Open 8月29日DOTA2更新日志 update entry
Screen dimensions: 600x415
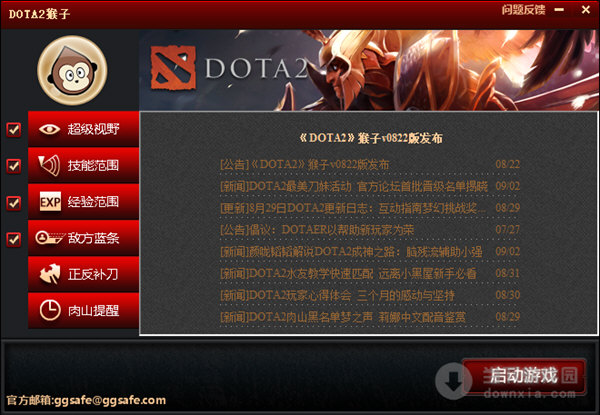370,208
